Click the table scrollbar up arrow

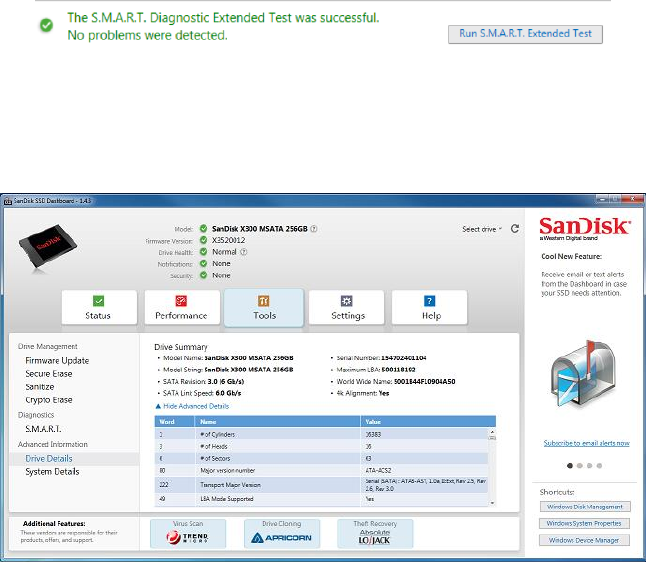(492, 432)
